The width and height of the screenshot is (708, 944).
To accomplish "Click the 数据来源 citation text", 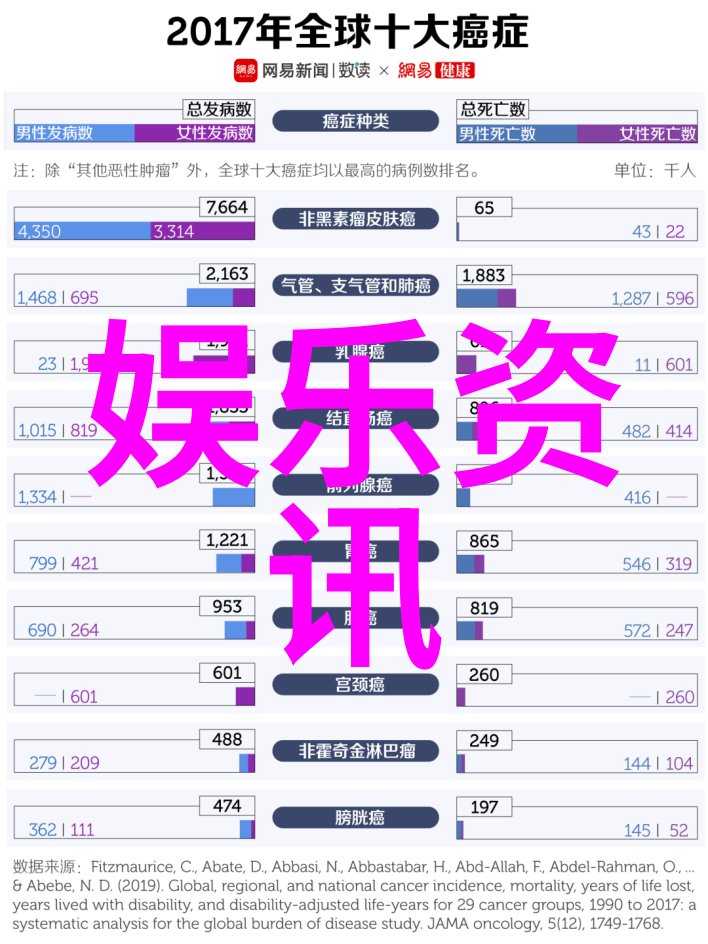I will point(354,895).
